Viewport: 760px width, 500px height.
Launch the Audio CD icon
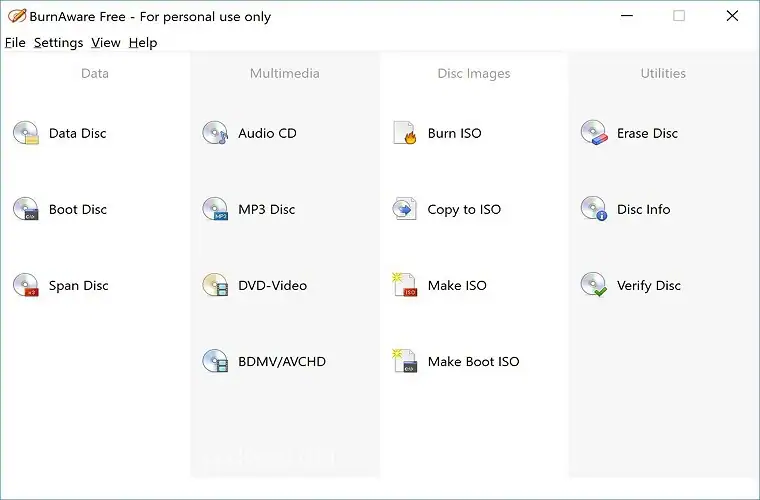pos(215,133)
